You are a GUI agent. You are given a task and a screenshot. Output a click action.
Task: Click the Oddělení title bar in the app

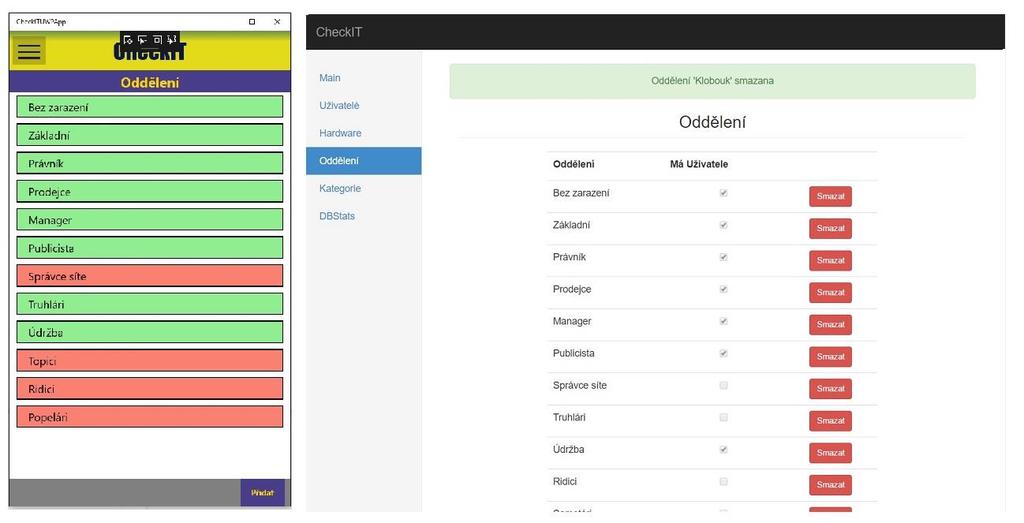[150, 82]
